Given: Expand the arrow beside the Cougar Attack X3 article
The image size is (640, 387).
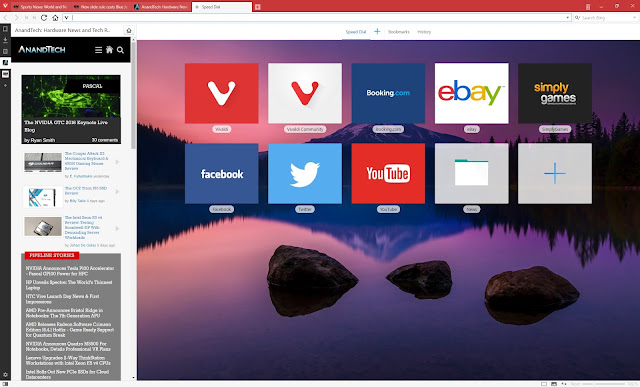Looking at the screenshot, I should [117, 162].
